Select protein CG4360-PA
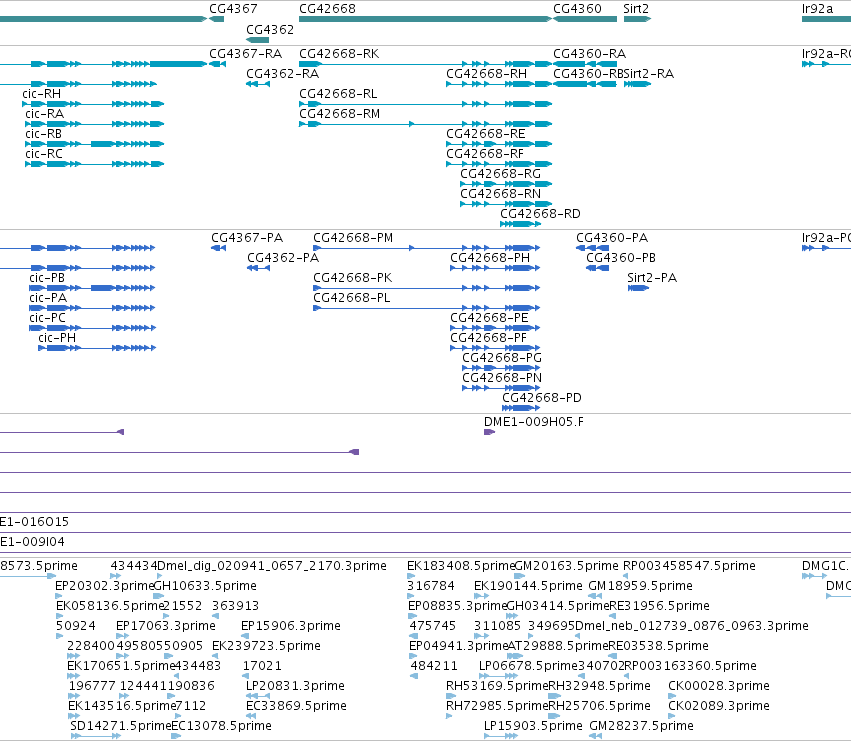The image size is (851, 741). click(x=612, y=238)
